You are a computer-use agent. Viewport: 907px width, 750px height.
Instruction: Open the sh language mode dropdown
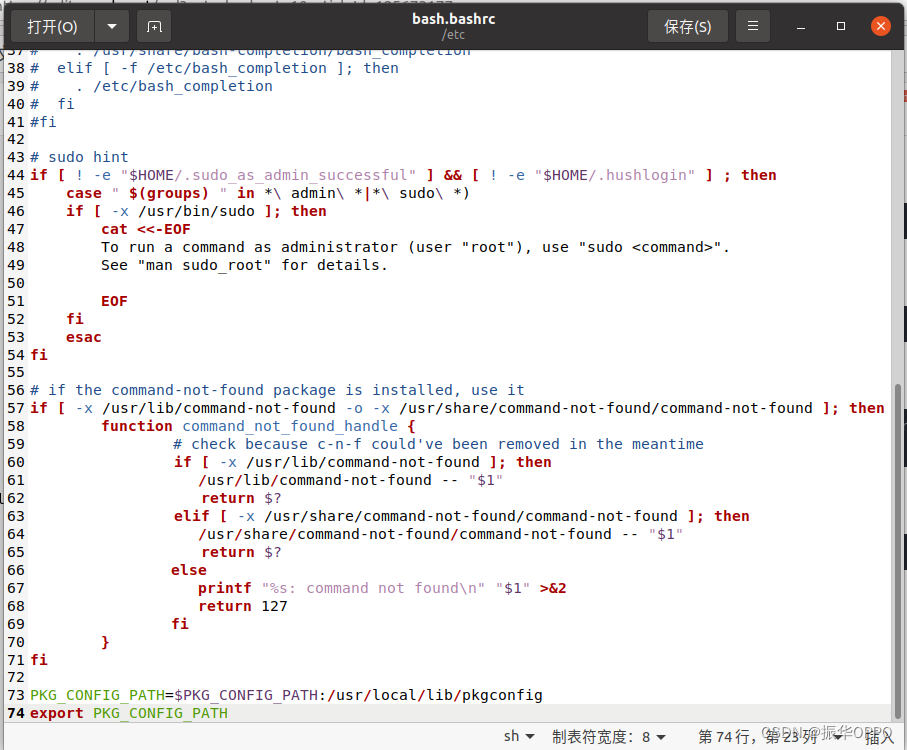pos(519,735)
